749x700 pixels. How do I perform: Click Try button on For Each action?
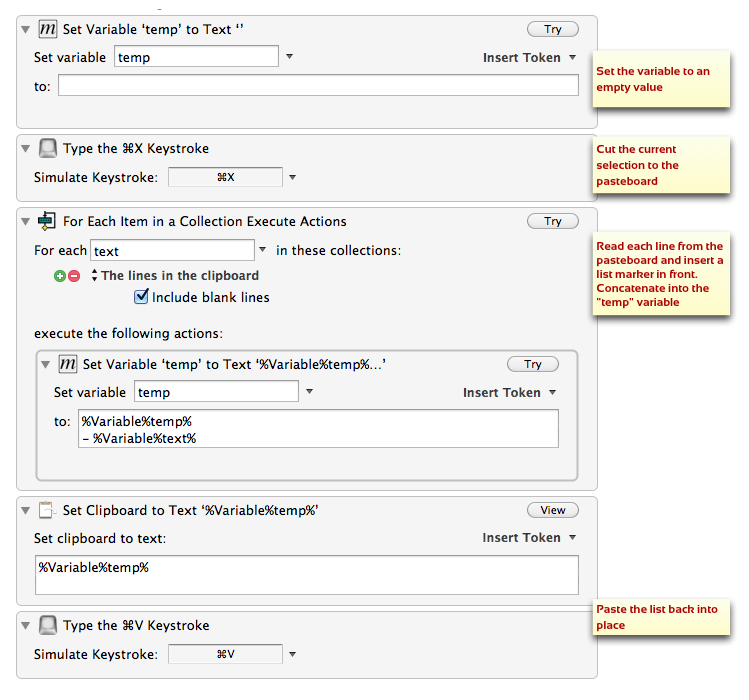[x=553, y=221]
